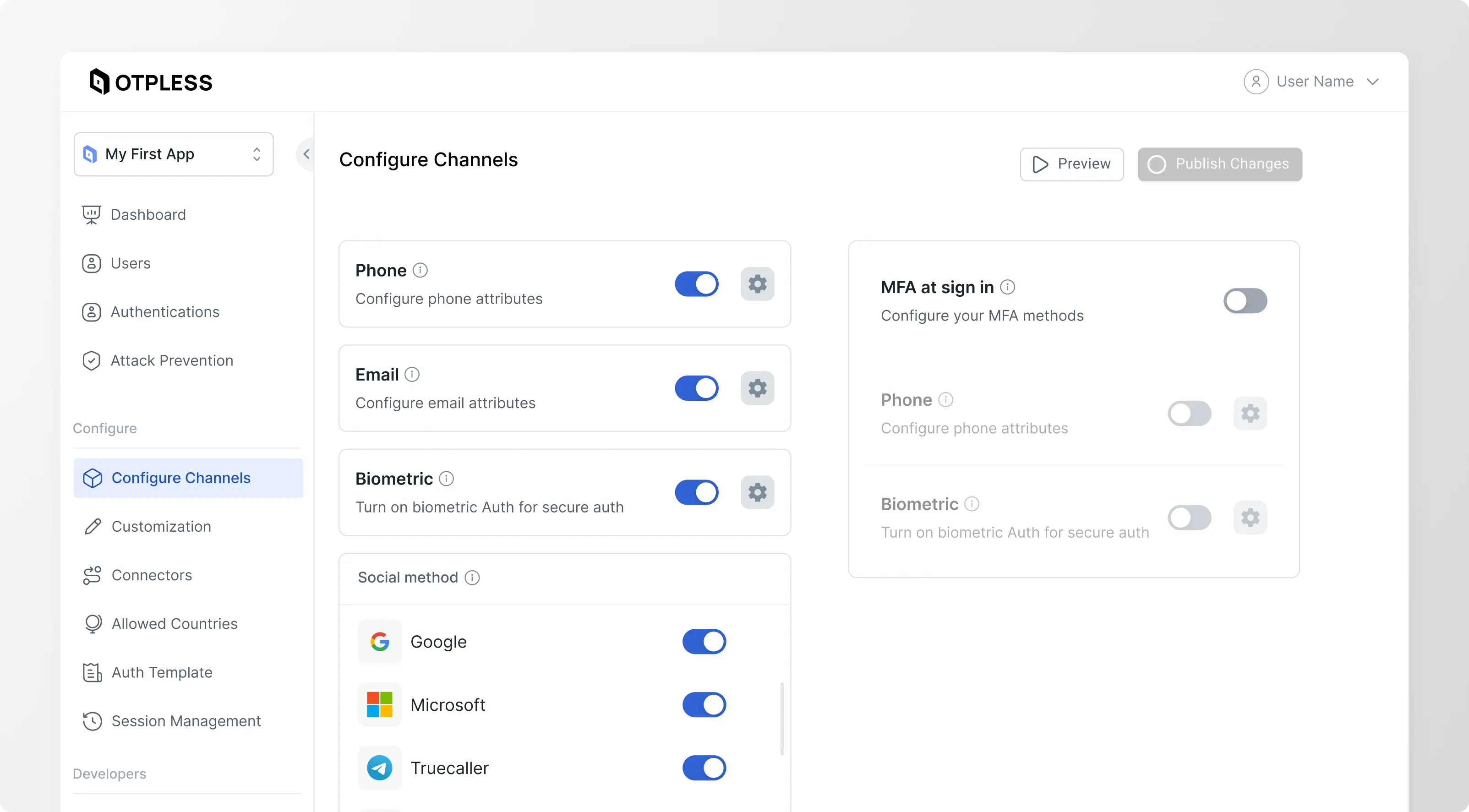The image size is (1469, 812).
Task: Toggle the Truecaller social method off
Action: (x=704, y=768)
